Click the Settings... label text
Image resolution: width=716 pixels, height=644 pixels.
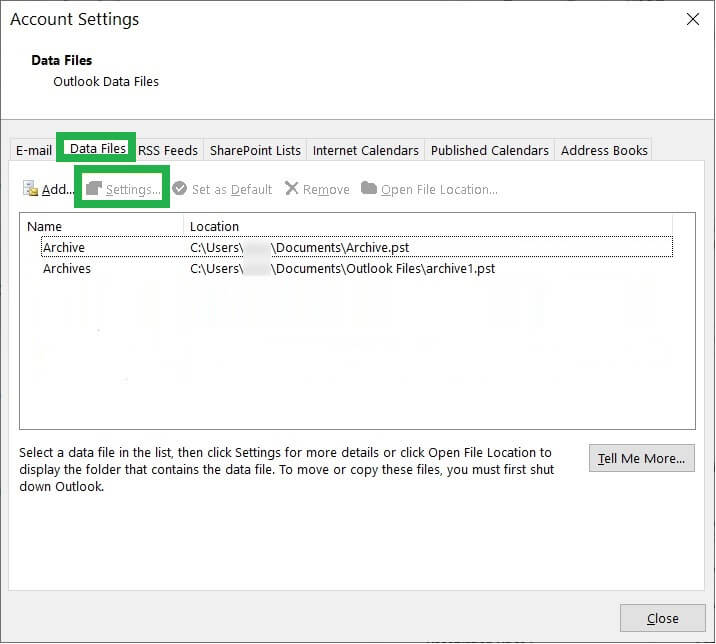(x=133, y=190)
